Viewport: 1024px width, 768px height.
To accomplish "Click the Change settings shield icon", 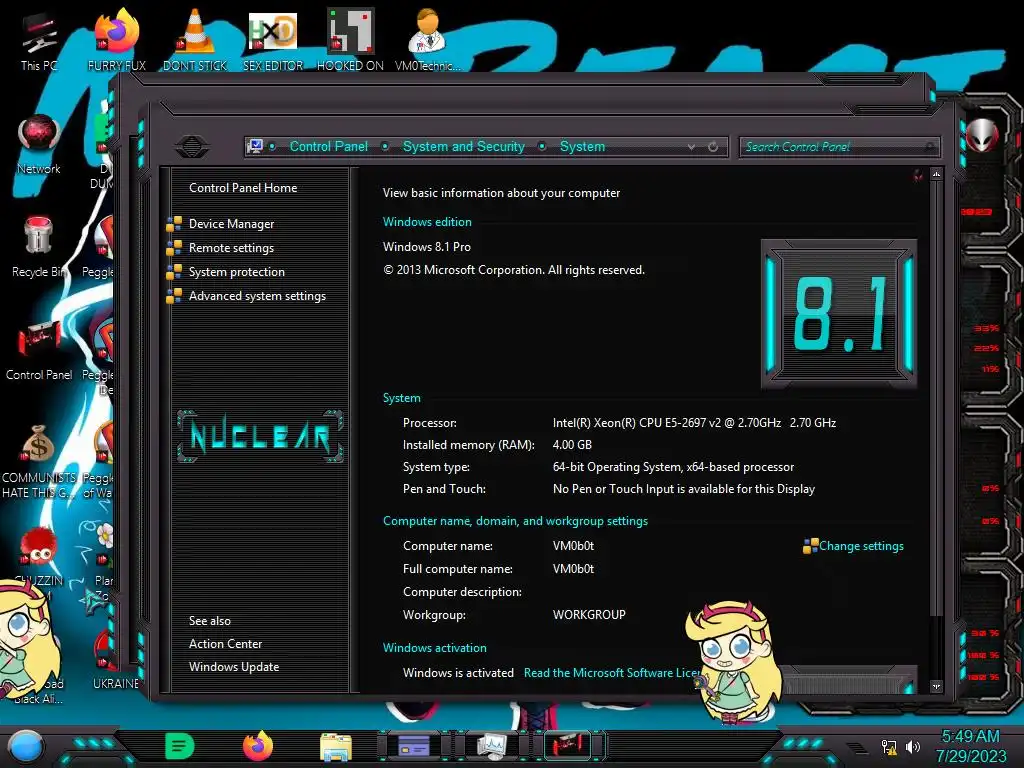I will click(x=810, y=546).
